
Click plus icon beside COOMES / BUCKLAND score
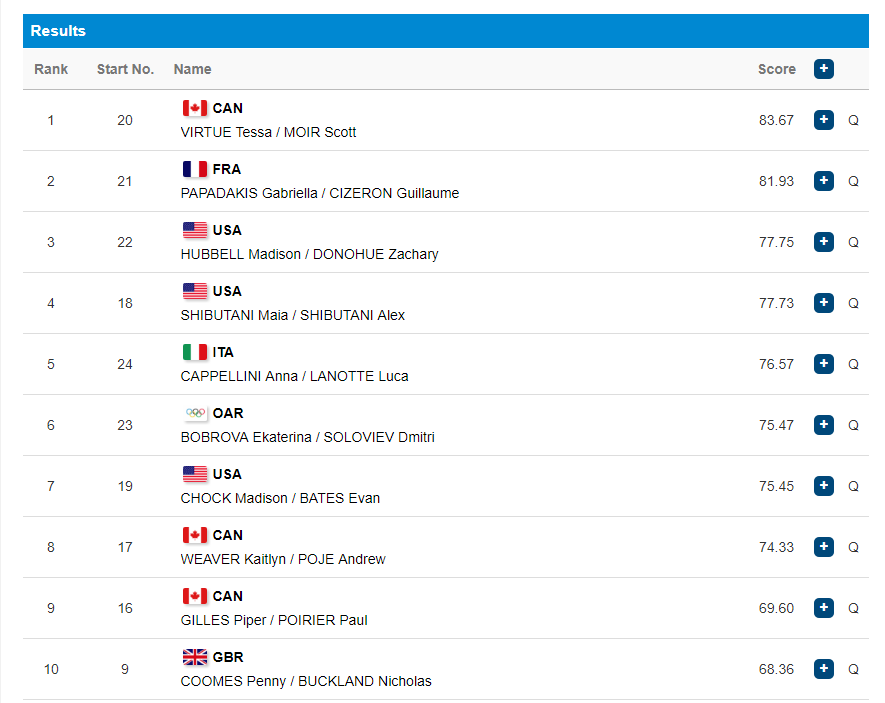[823, 669]
